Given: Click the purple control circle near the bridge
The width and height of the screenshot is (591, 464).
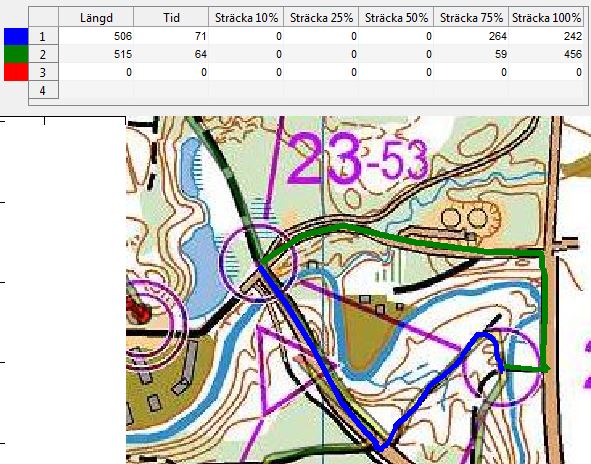Looking at the screenshot, I should click(x=259, y=263).
